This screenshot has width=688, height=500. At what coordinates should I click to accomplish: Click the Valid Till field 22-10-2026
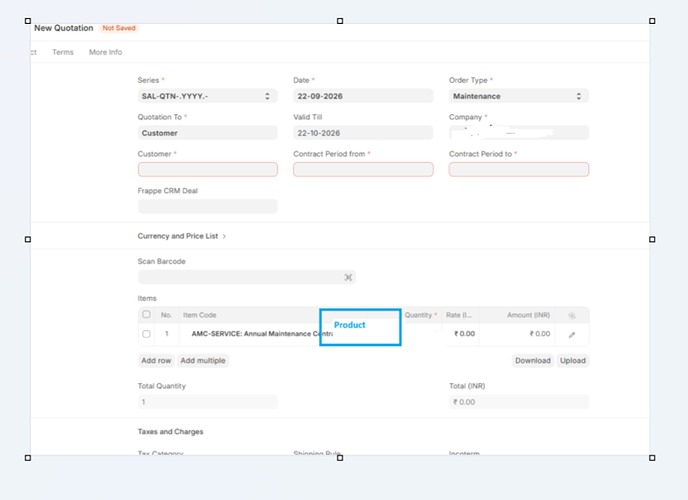[x=363, y=133]
